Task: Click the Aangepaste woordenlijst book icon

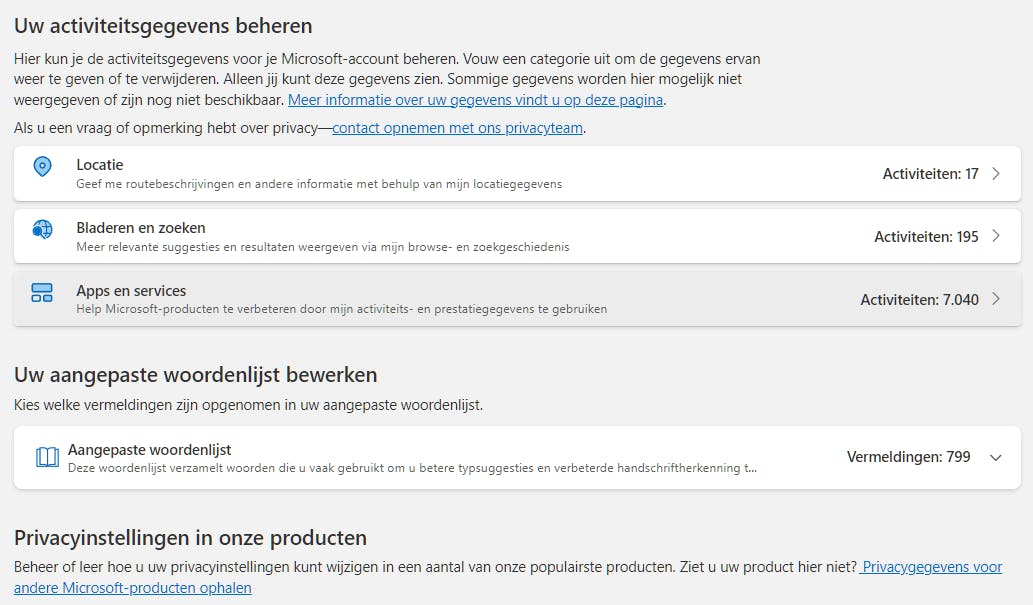Action: coord(47,457)
